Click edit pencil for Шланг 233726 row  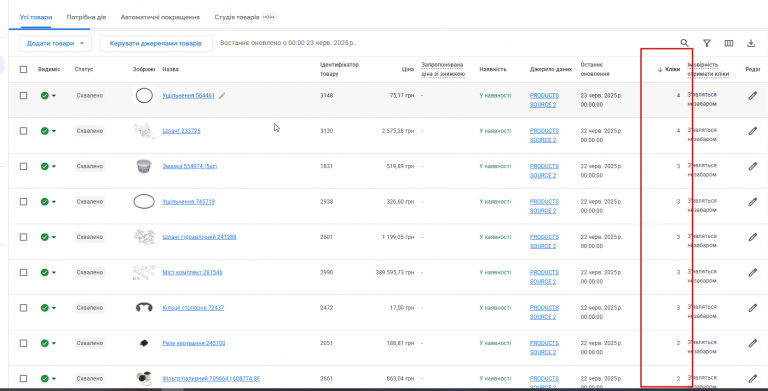[x=753, y=131]
